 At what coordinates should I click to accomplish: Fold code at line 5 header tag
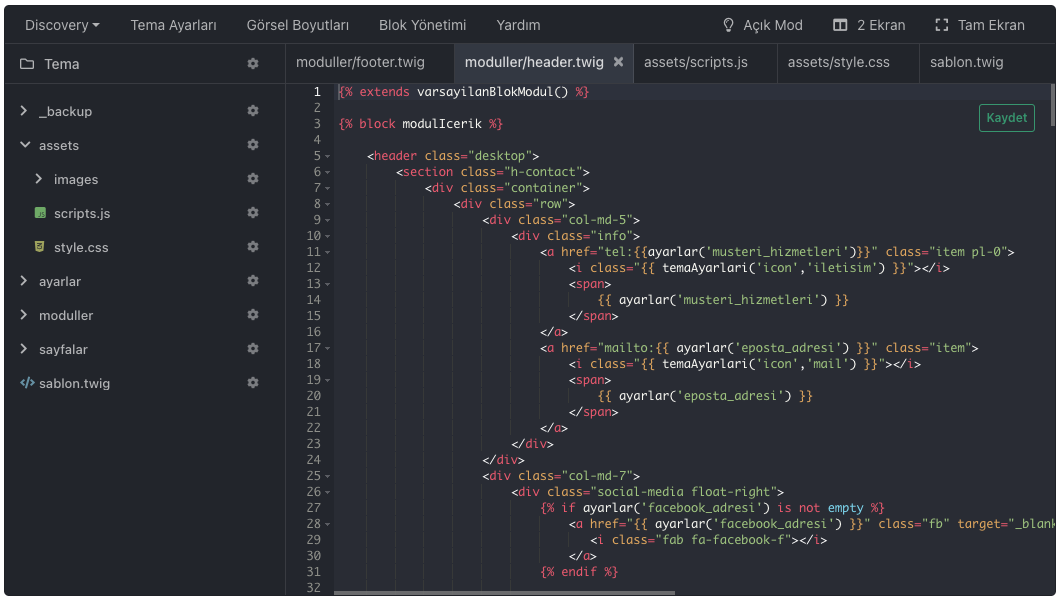328,156
